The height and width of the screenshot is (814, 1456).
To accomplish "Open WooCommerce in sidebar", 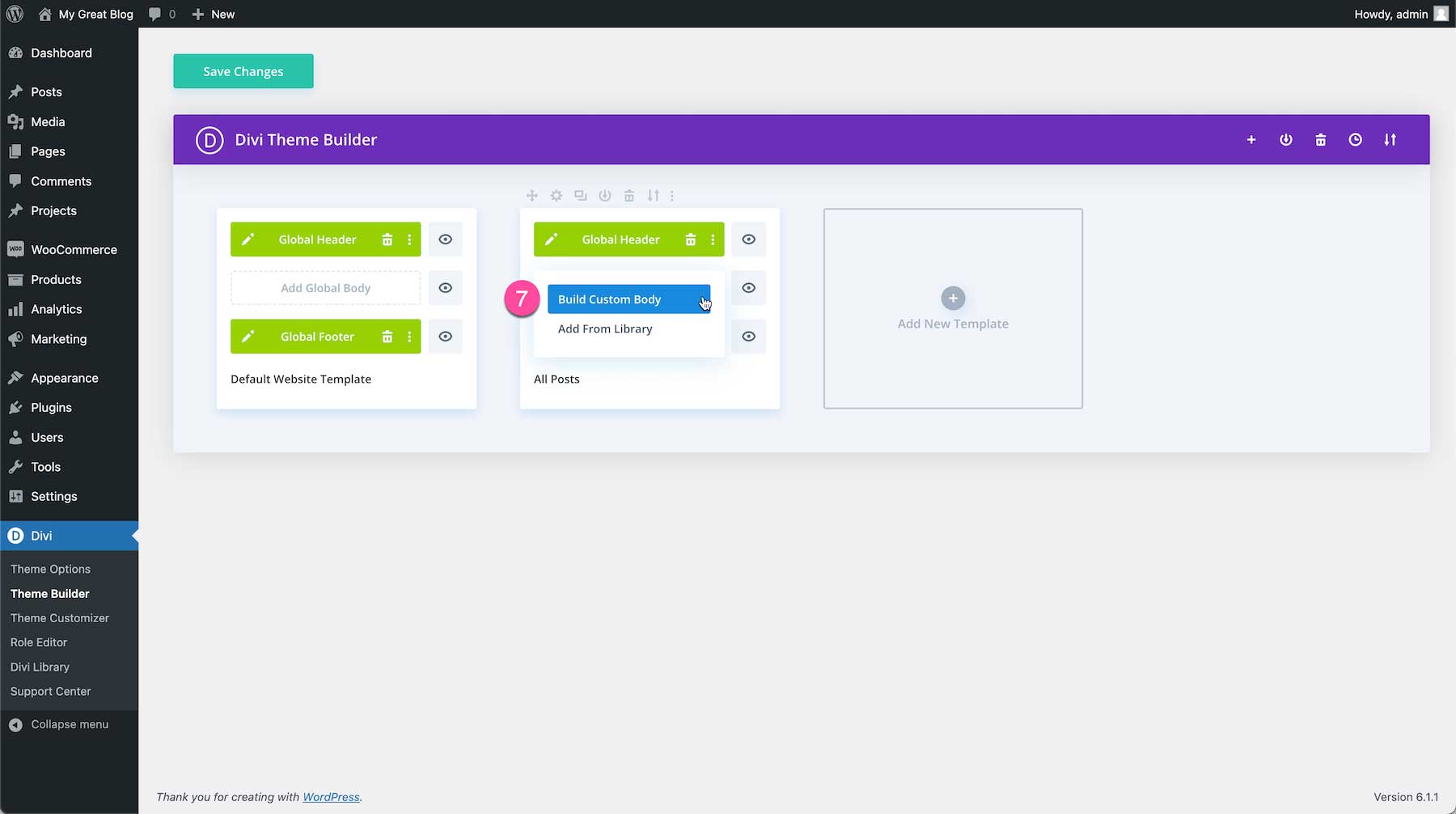I will point(69,250).
